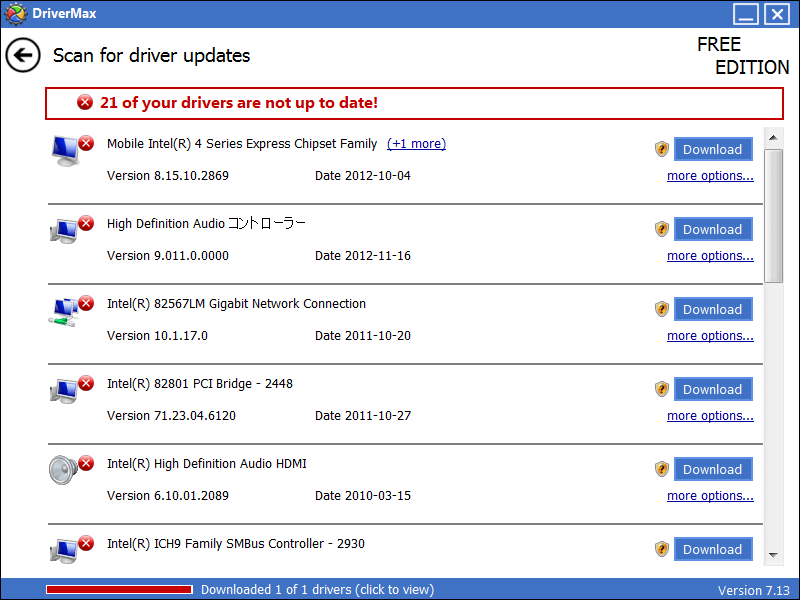Image resolution: width=800 pixels, height=600 pixels.
Task: Click the DriverMax logo in the title bar
Action: pyautogui.click(x=15, y=13)
